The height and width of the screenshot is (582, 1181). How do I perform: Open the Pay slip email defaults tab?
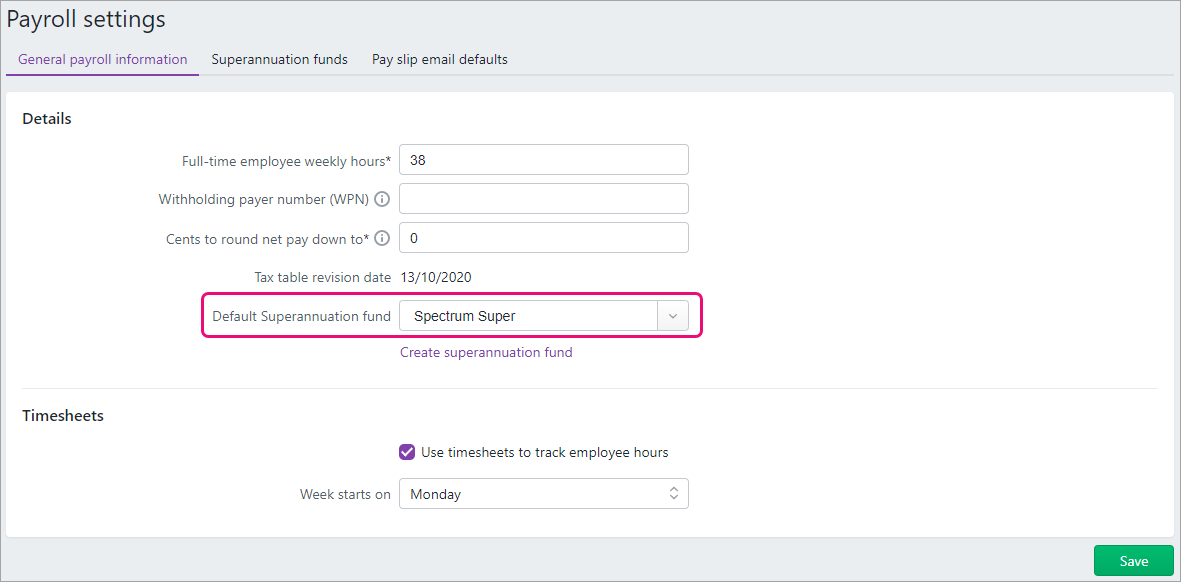(439, 59)
